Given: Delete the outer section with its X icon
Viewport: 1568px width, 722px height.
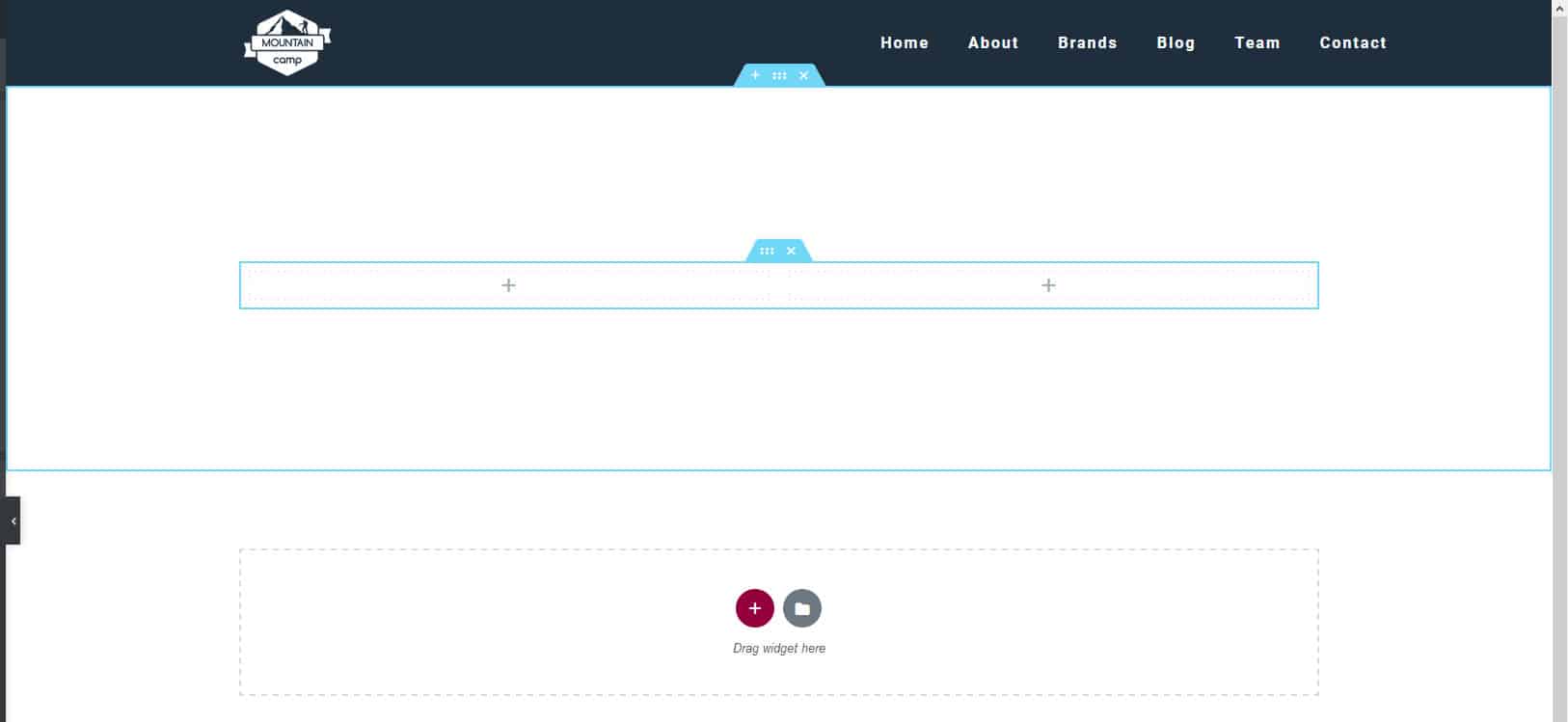Looking at the screenshot, I should pyautogui.click(x=803, y=75).
